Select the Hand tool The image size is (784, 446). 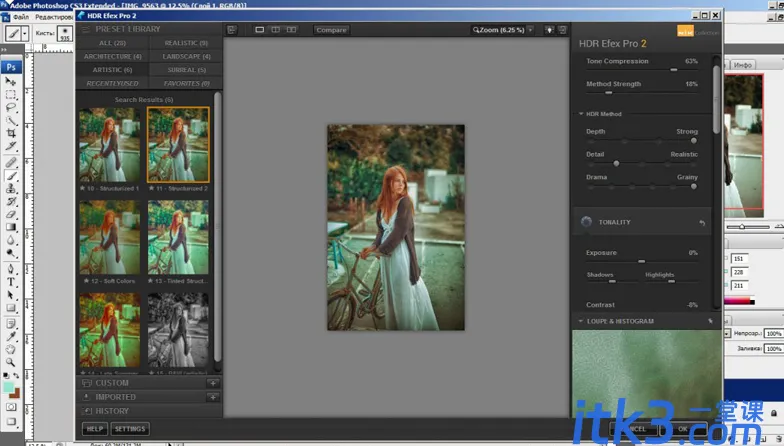click(10, 349)
